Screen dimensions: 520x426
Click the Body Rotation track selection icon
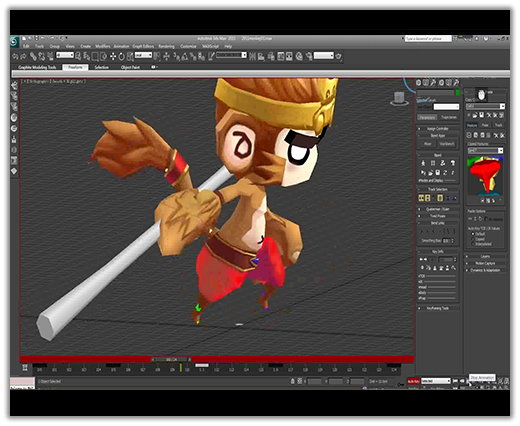pos(440,198)
